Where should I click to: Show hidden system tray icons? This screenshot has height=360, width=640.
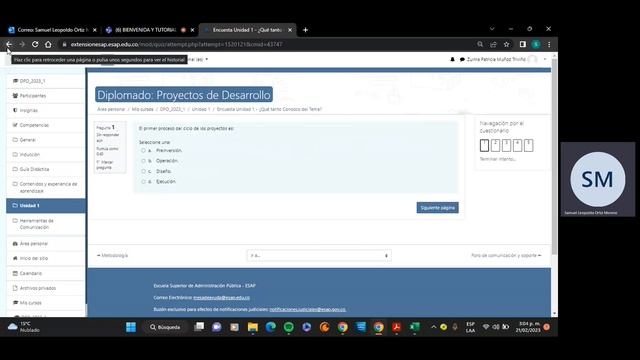point(433,327)
